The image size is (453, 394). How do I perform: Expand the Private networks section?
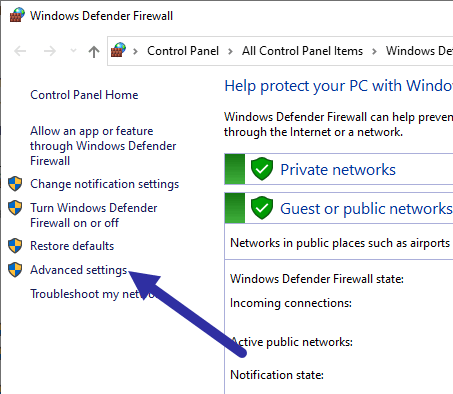pos(339,169)
